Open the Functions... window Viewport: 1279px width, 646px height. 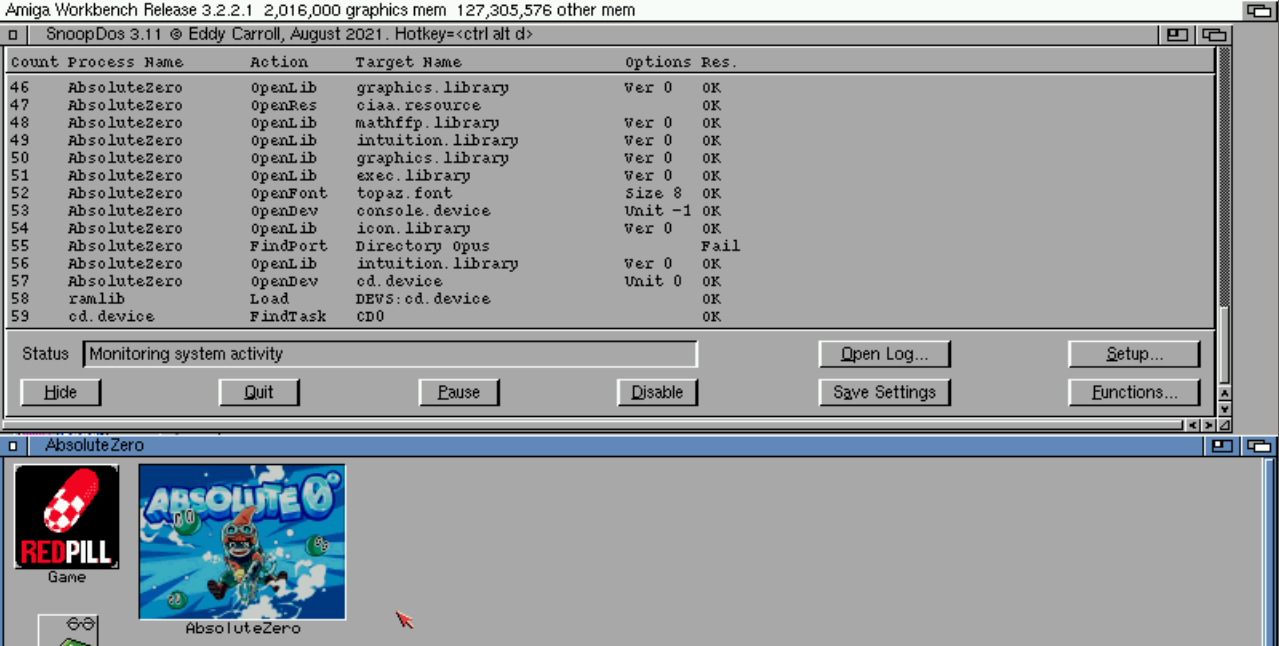[x=1134, y=393]
